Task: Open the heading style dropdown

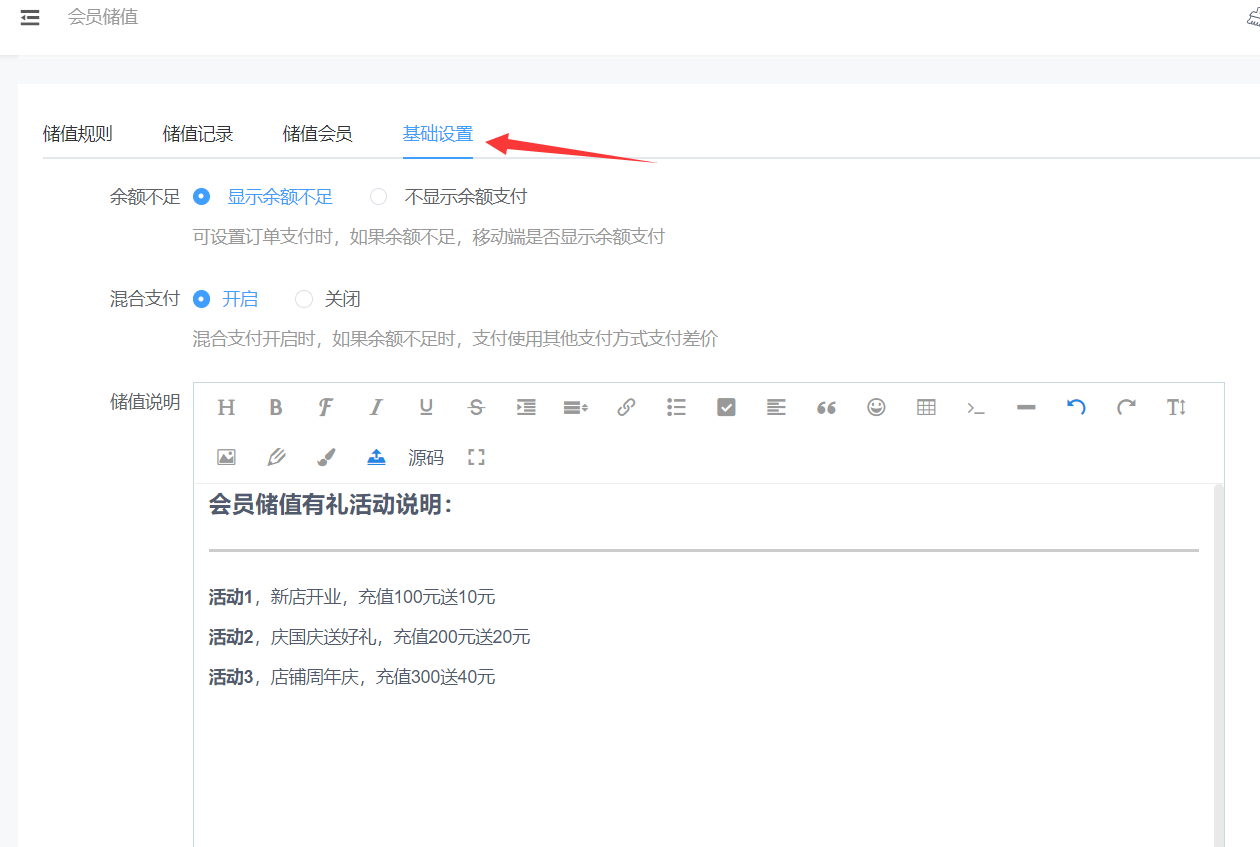Action: 226,407
